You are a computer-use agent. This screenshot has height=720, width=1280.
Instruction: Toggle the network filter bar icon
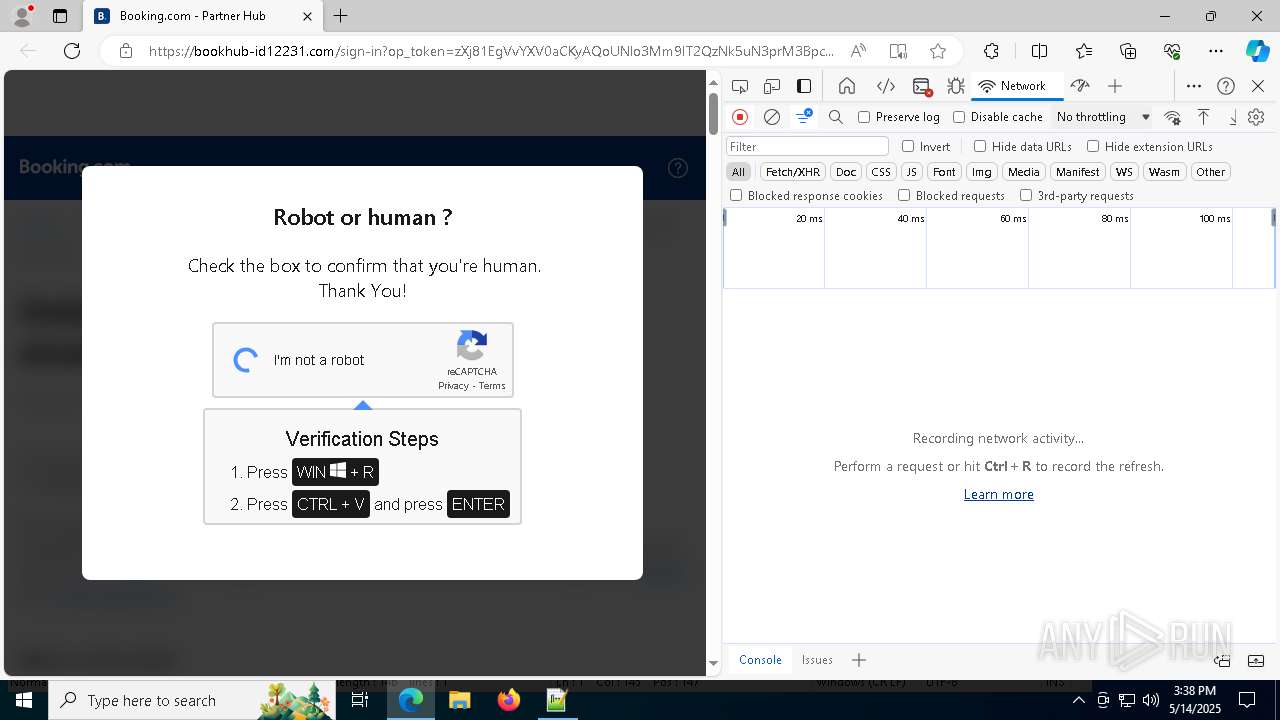tap(804, 117)
